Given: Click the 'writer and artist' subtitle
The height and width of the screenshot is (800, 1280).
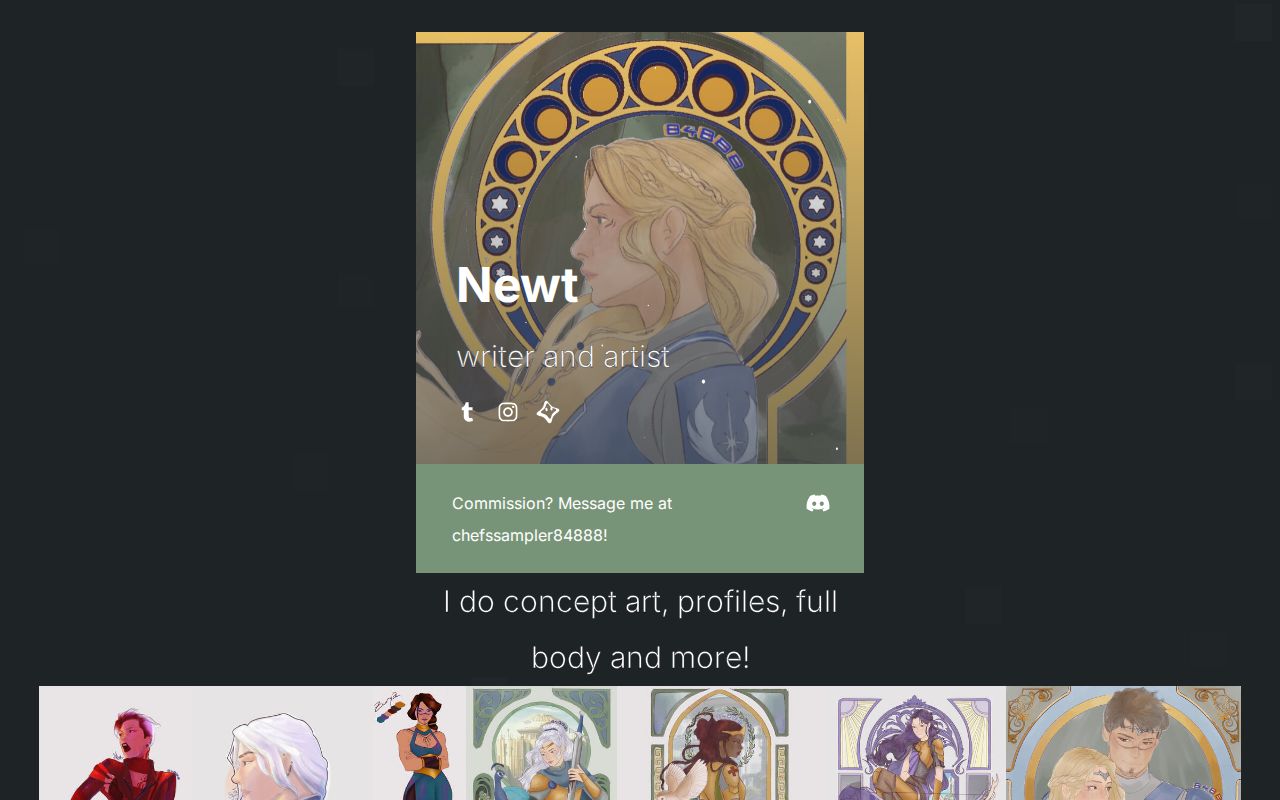Looking at the screenshot, I should coord(563,356).
